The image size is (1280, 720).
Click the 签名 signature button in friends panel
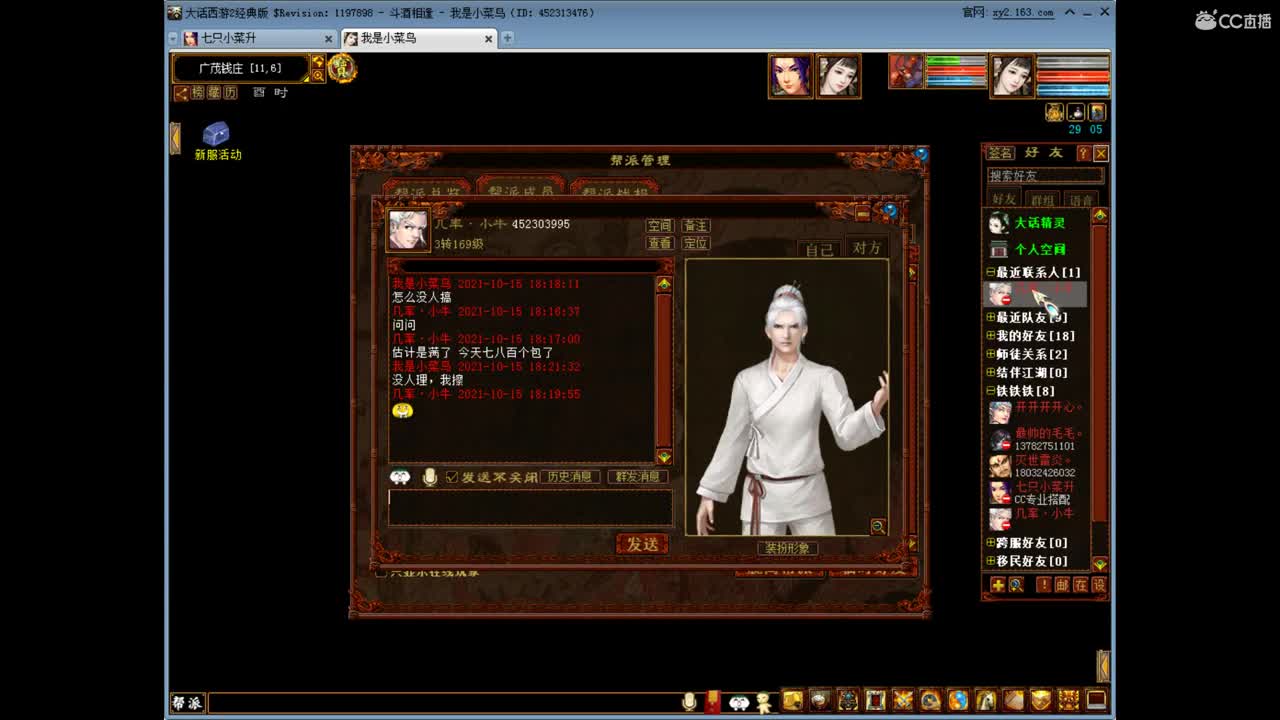[x=1000, y=153]
